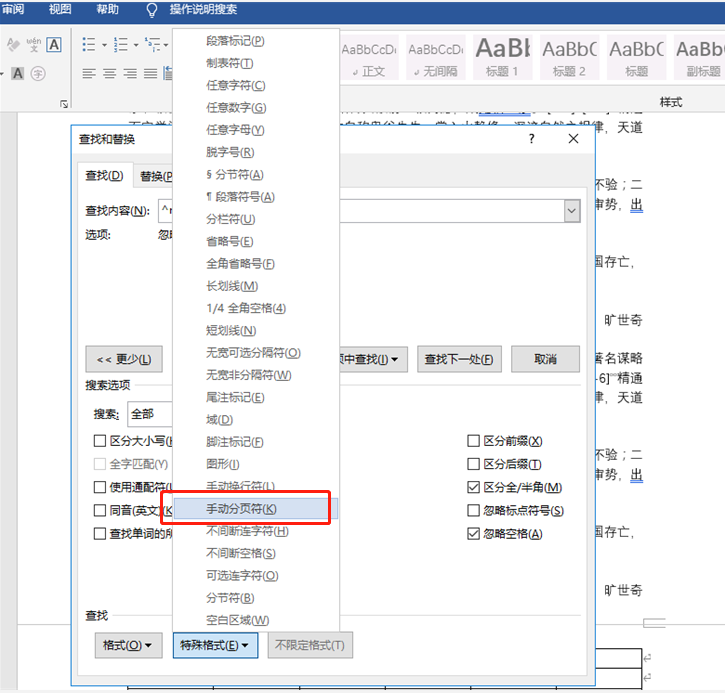
Task: Click the bullet list icon
Action: (x=89, y=45)
